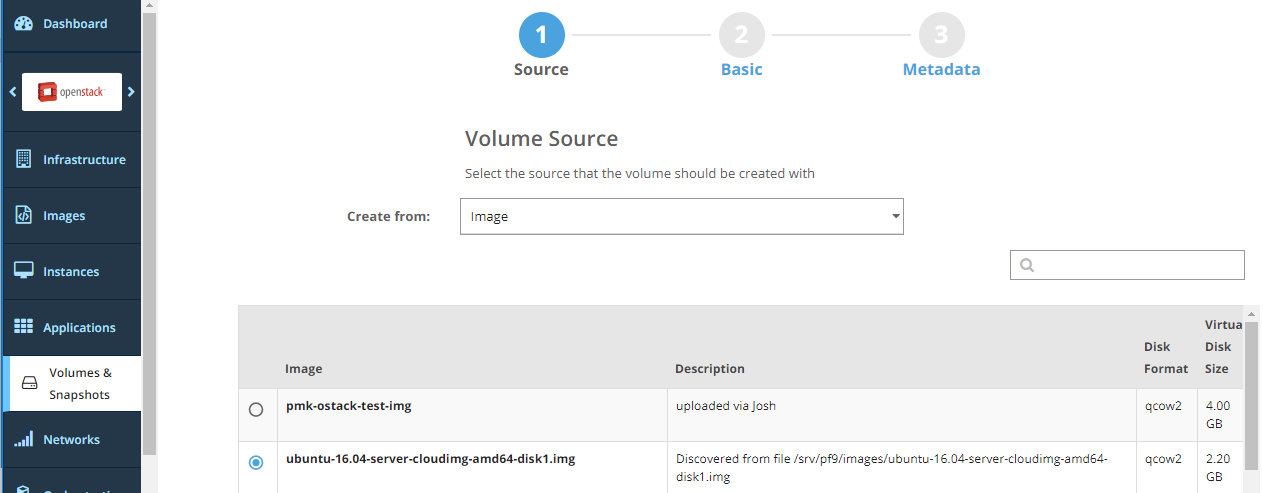Open the Create from dropdown
This screenshot has width=1263, height=493.
click(681, 216)
